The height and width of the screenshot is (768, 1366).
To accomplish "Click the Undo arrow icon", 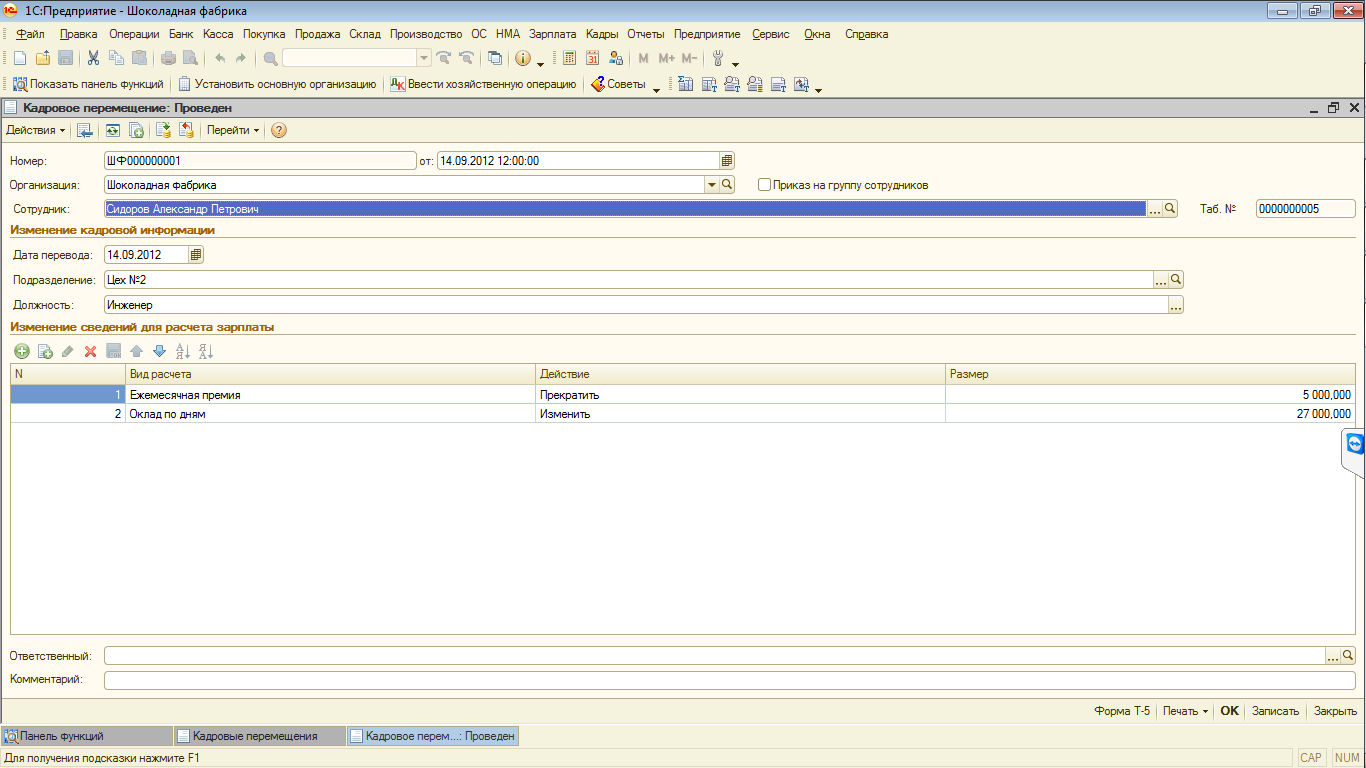I will pyautogui.click(x=220, y=58).
